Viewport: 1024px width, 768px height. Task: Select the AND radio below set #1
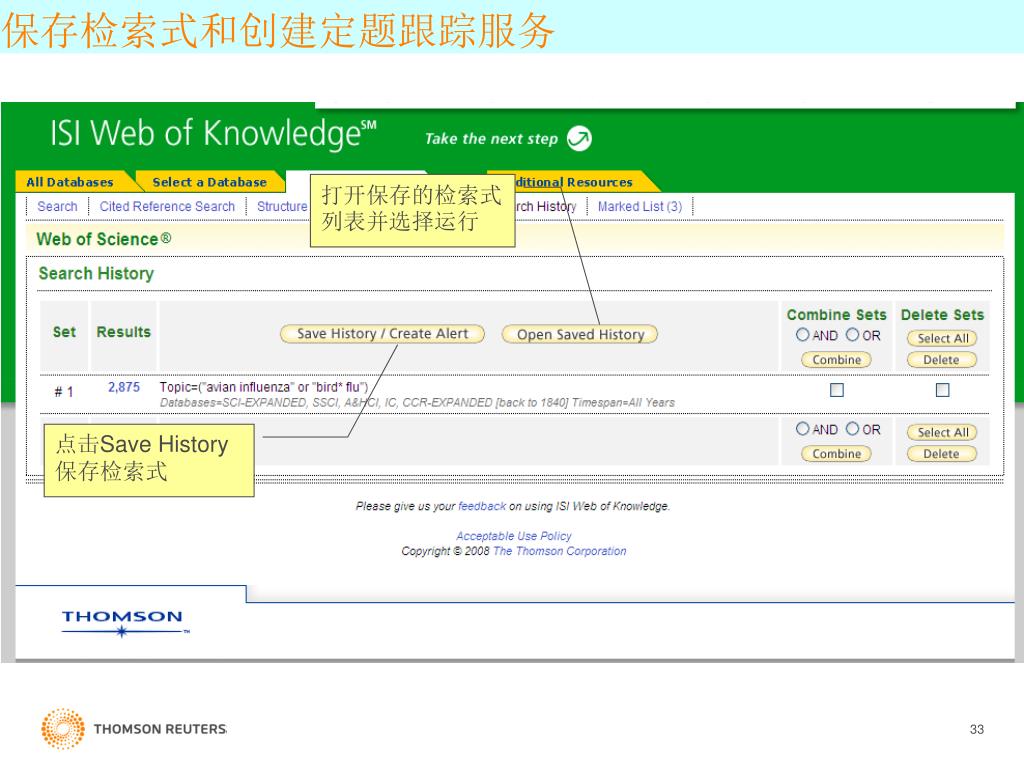[803, 429]
